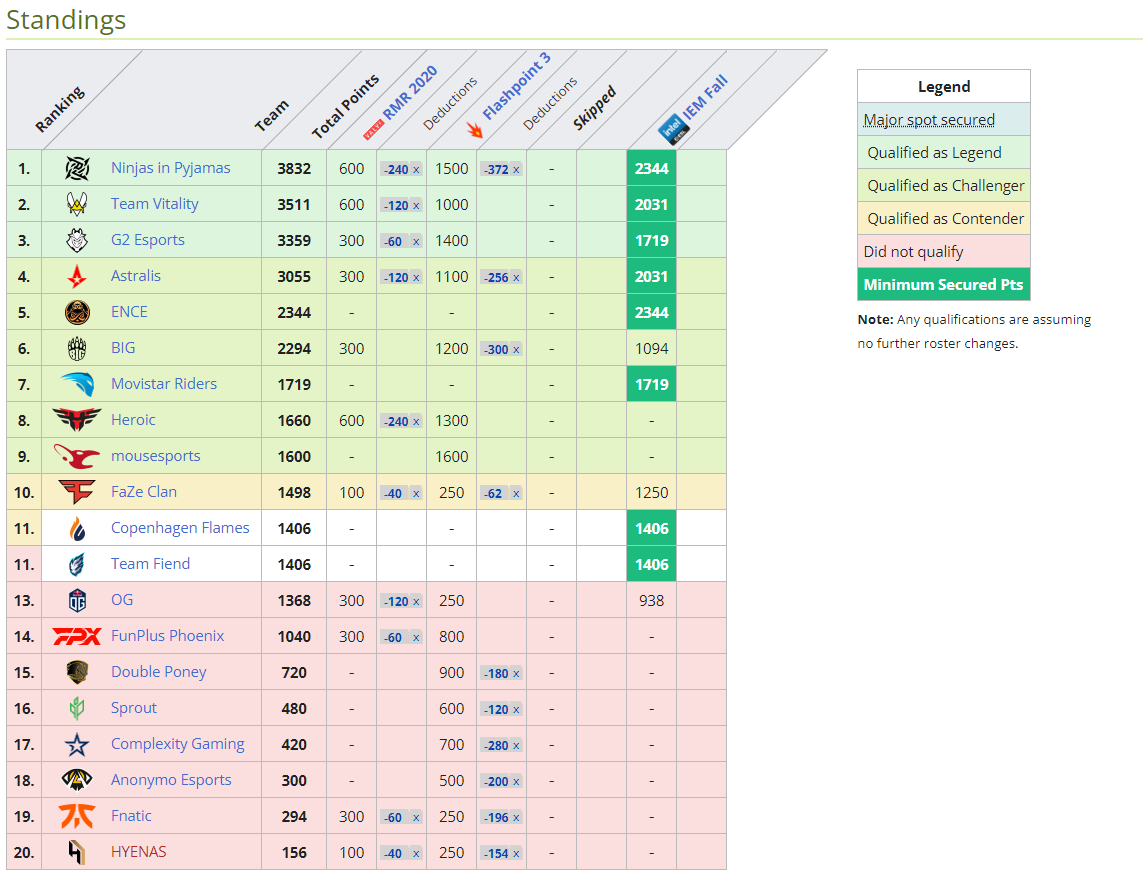The width and height of the screenshot is (1143, 885).
Task: Open the red HYENAS team link
Action: [x=139, y=851]
